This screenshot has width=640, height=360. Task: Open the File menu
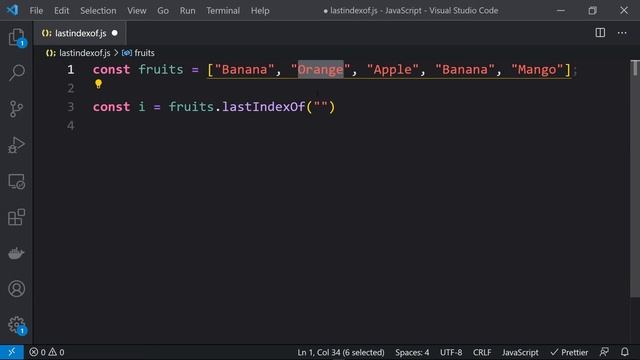pos(36,11)
